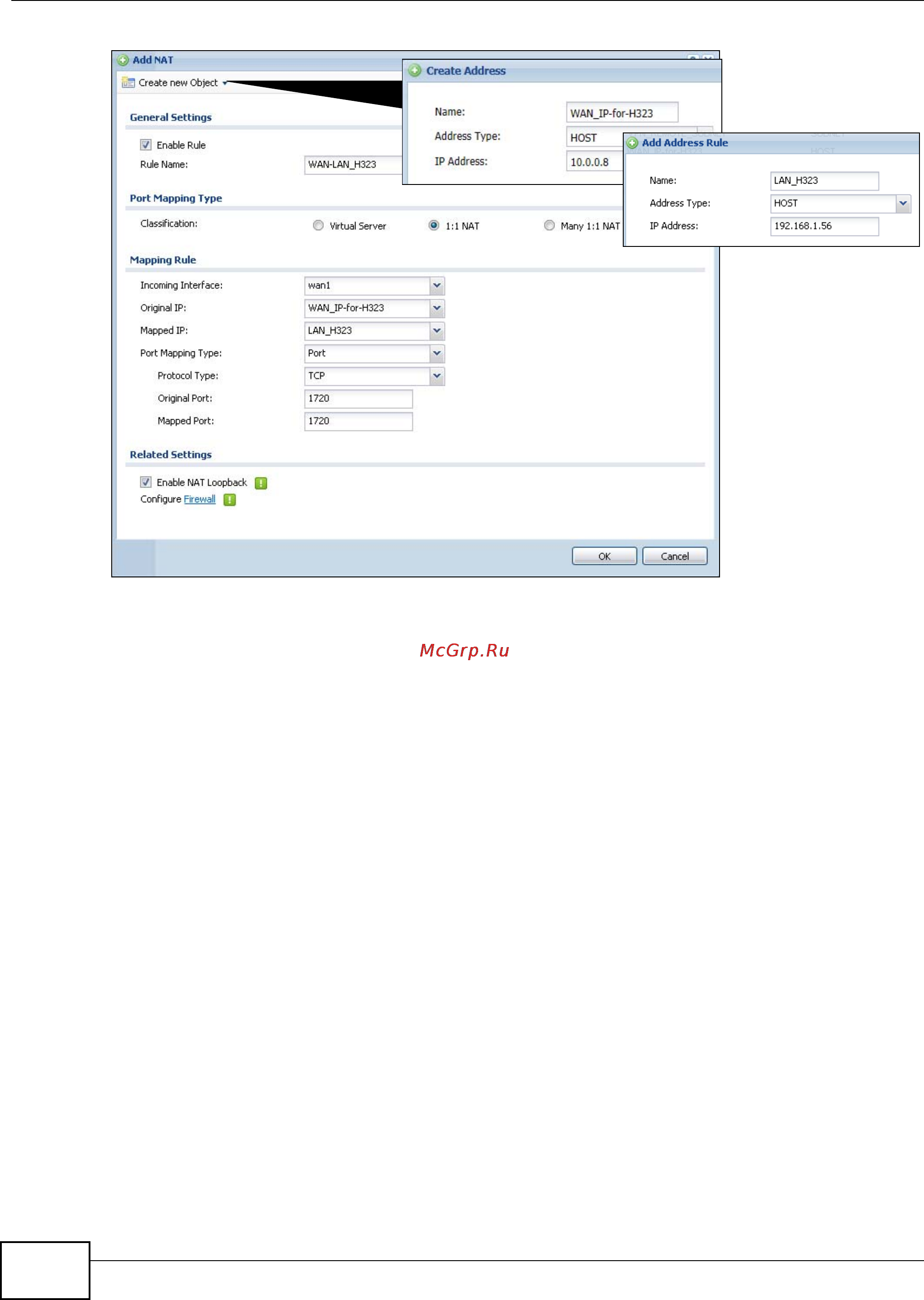Open the Port Mapping Type dropdown

click(437, 354)
